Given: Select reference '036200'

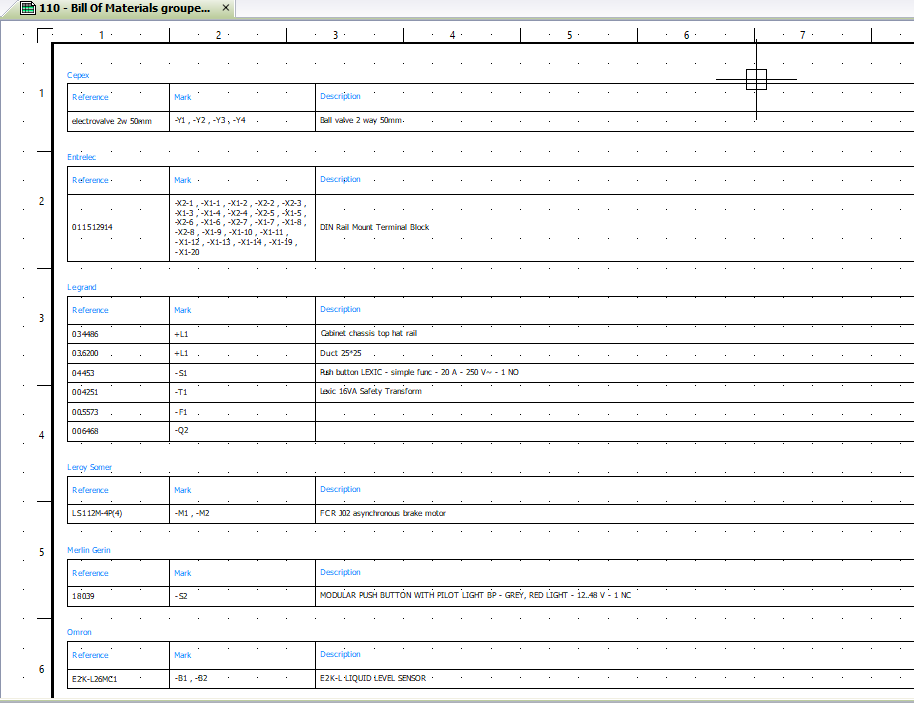Looking at the screenshot, I should click(85, 353).
